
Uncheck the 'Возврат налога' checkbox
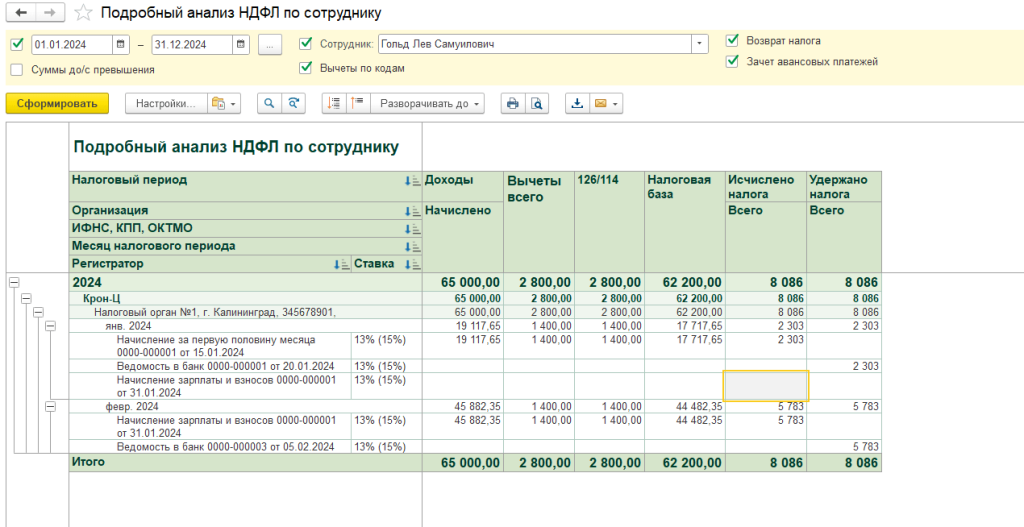point(732,41)
